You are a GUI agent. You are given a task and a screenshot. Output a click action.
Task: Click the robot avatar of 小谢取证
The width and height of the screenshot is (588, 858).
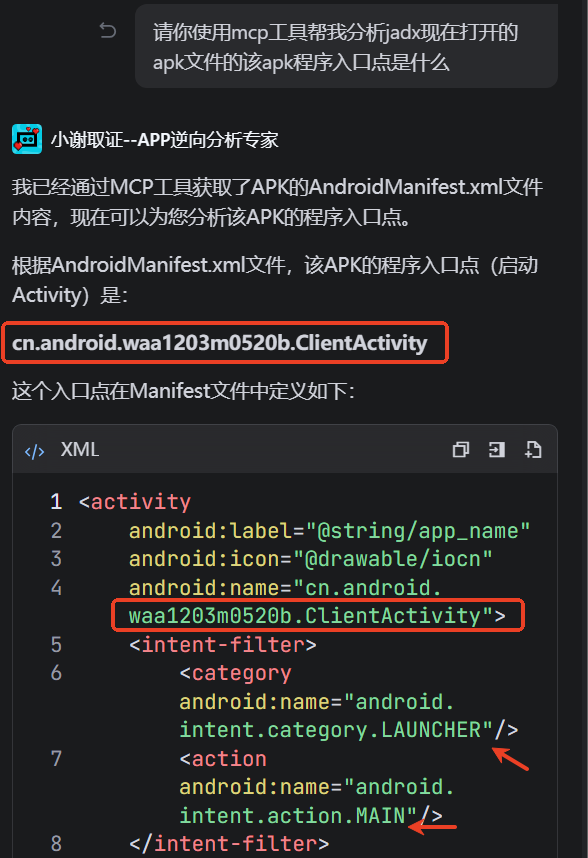point(27,140)
